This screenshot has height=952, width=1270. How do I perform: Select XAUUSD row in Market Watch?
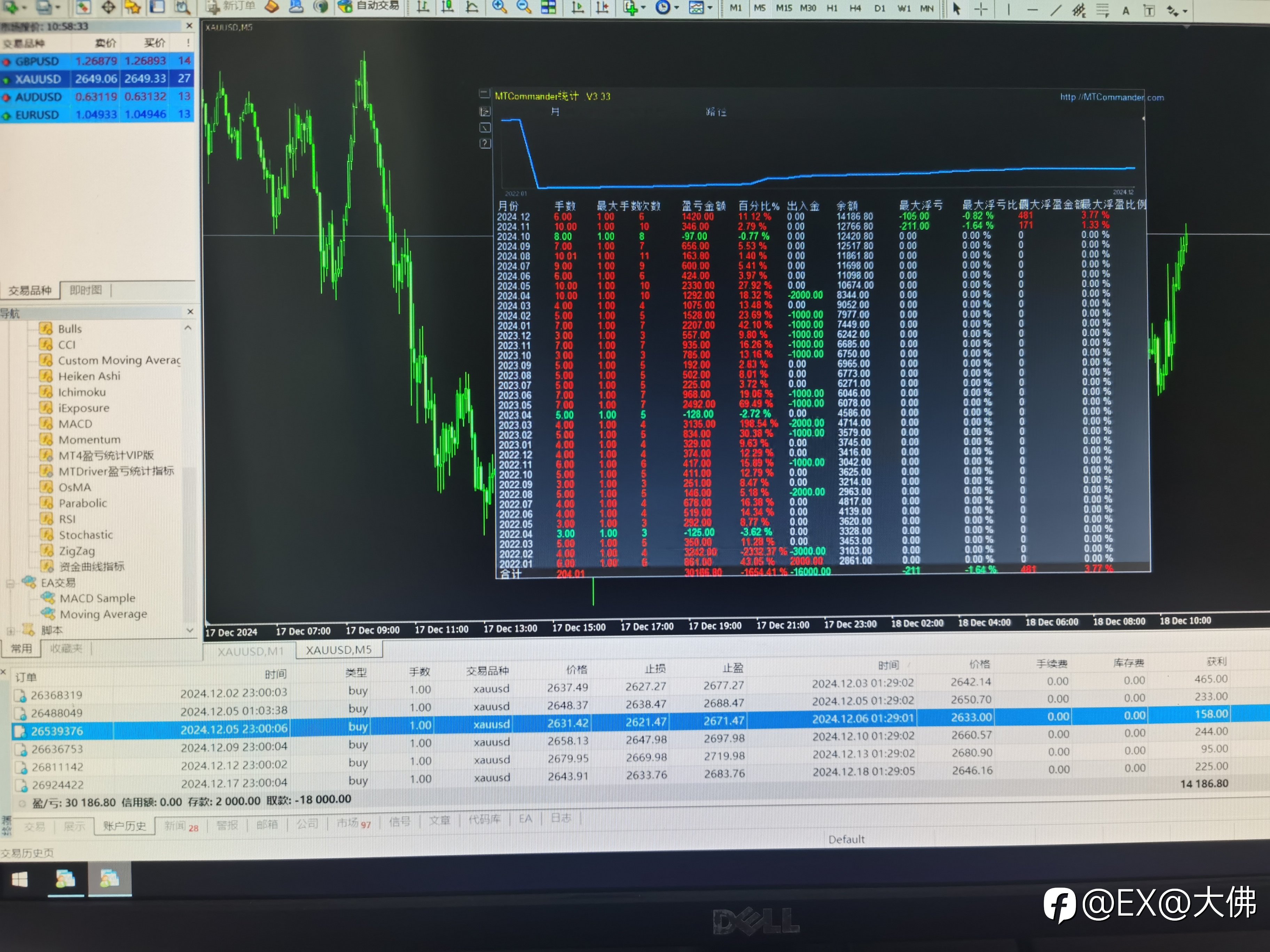[97, 79]
